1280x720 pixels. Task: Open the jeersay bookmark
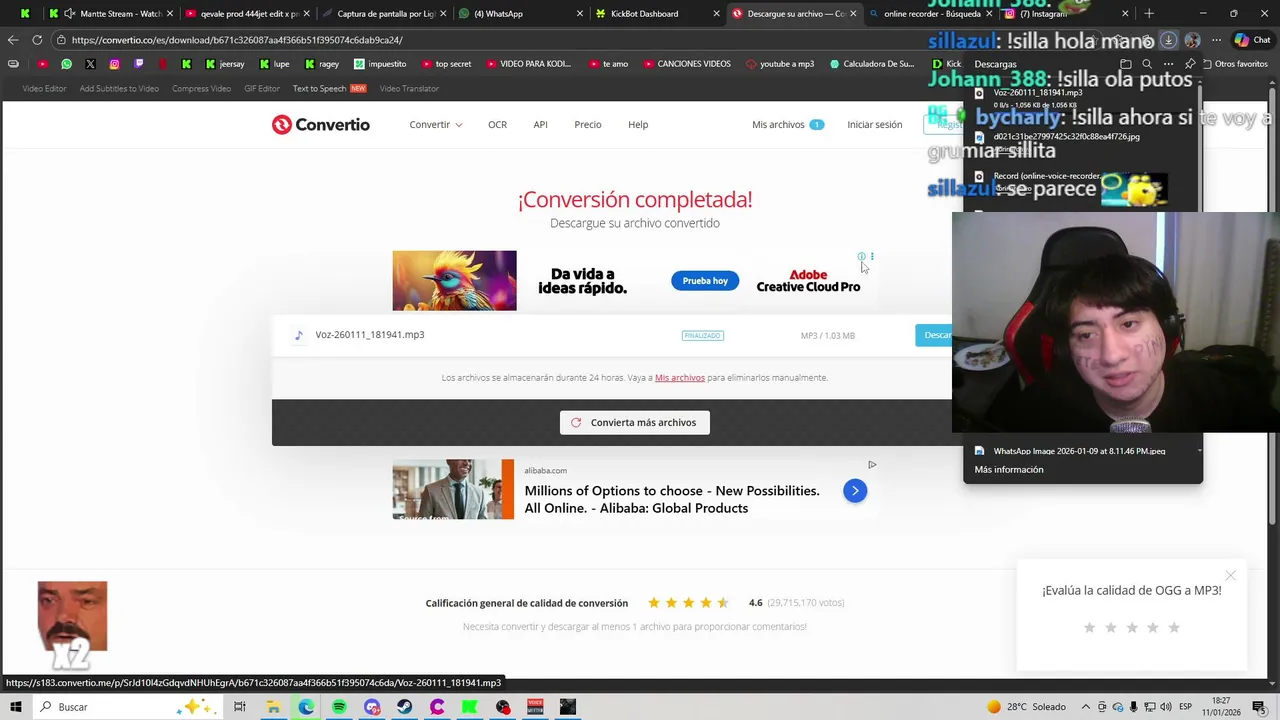pos(225,64)
